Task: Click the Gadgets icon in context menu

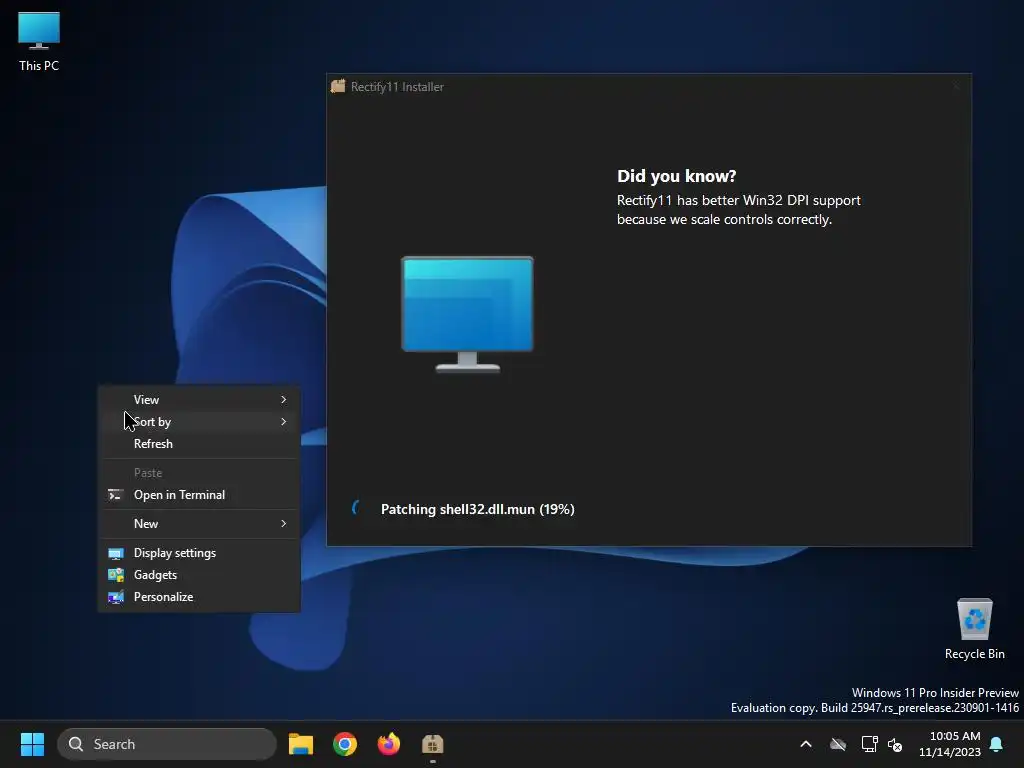Action: coord(116,575)
